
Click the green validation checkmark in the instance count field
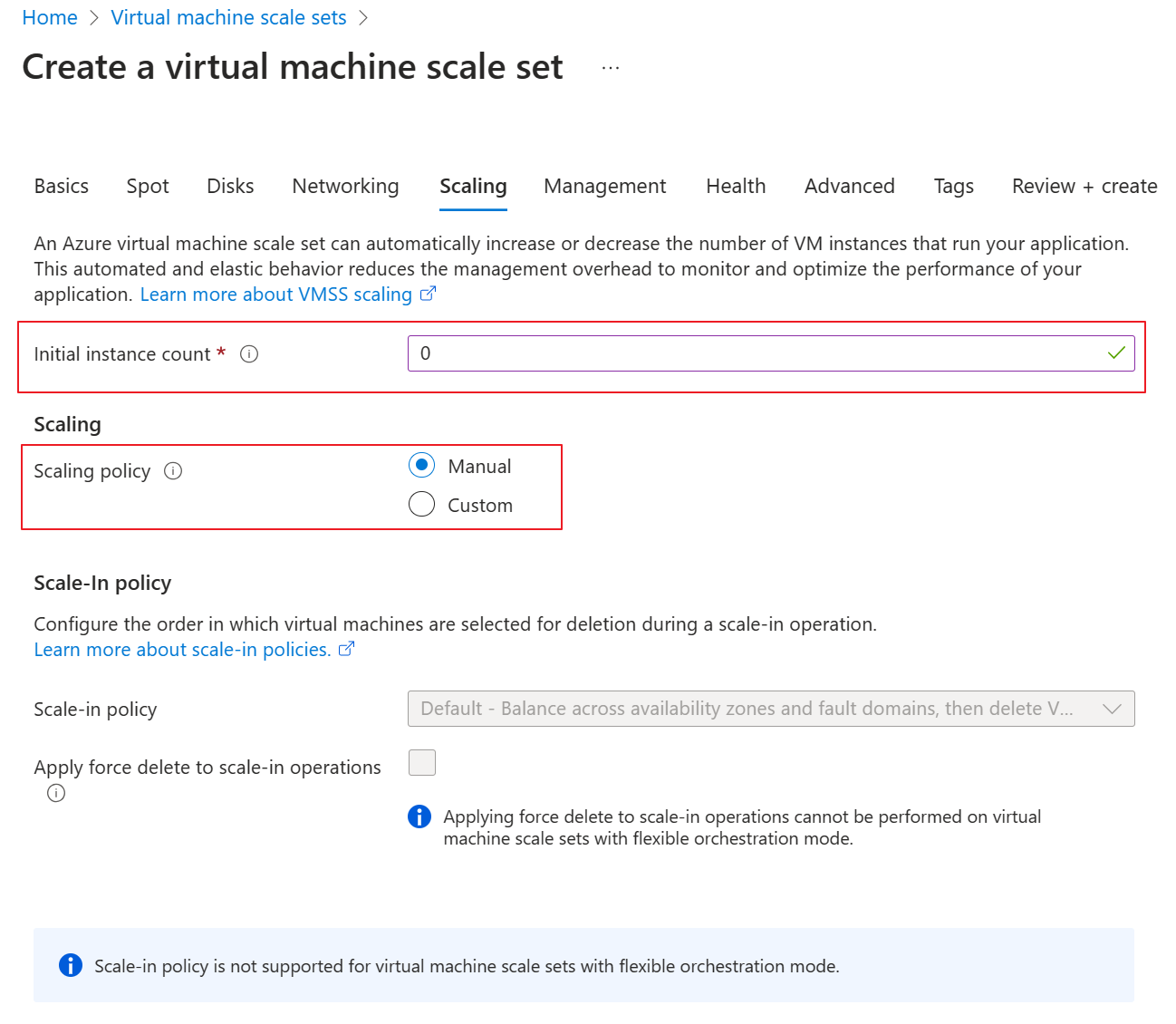(1116, 353)
